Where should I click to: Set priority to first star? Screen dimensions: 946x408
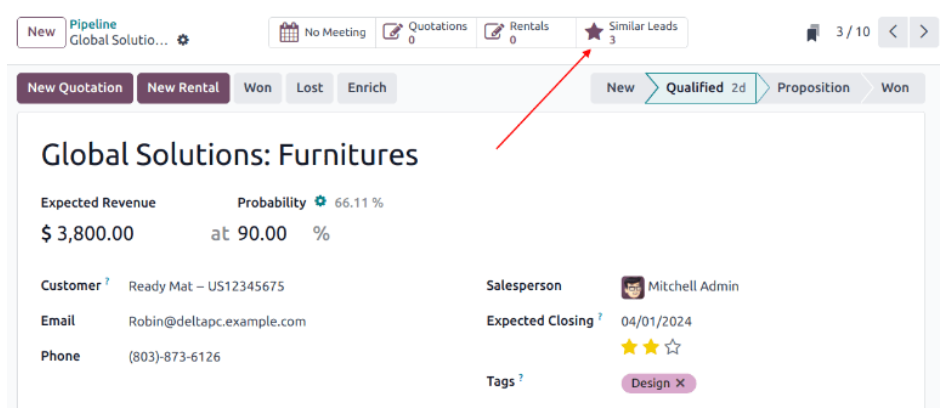pyautogui.click(x=629, y=347)
